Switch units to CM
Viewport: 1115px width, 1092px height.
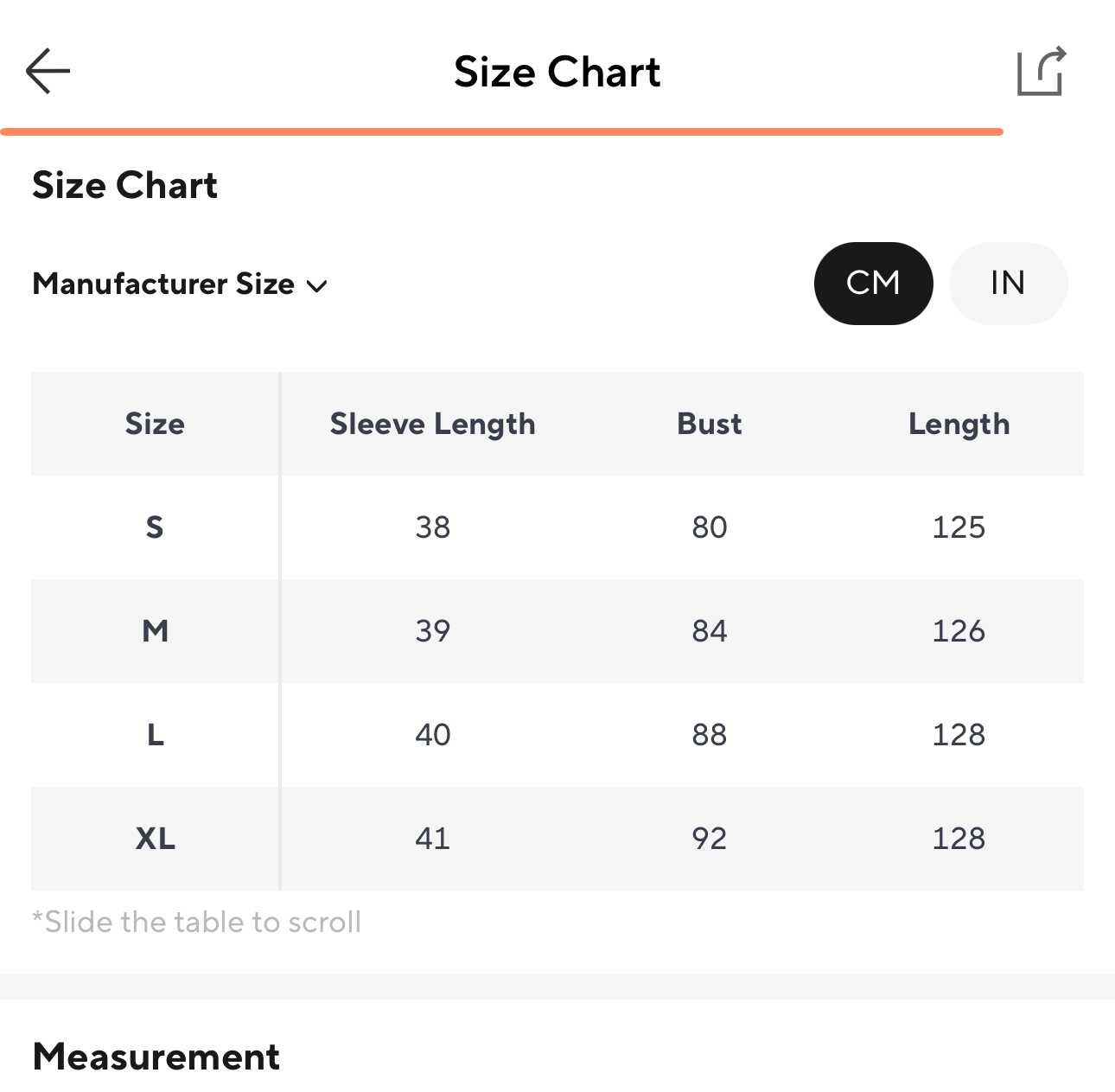coord(873,284)
